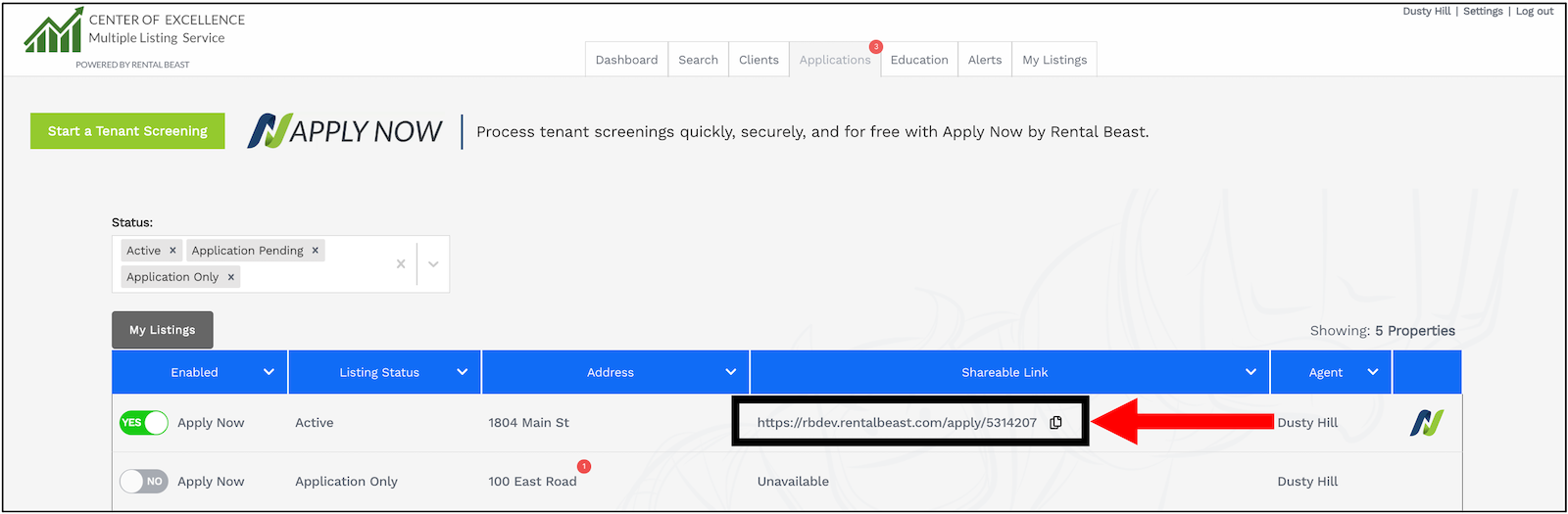Remove the Active status filter tag

click(172, 251)
